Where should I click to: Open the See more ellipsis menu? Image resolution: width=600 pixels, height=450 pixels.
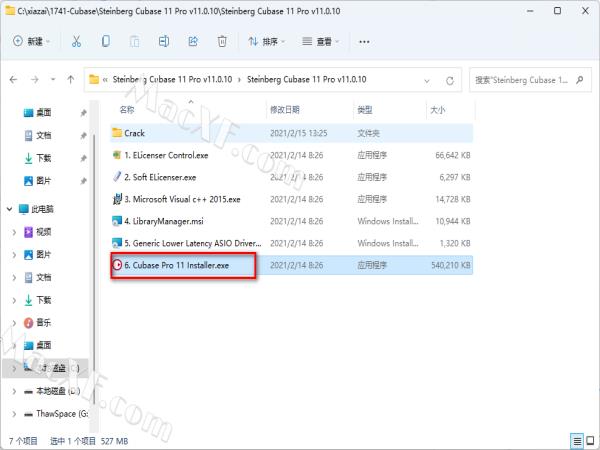click(x=364, y=41)
